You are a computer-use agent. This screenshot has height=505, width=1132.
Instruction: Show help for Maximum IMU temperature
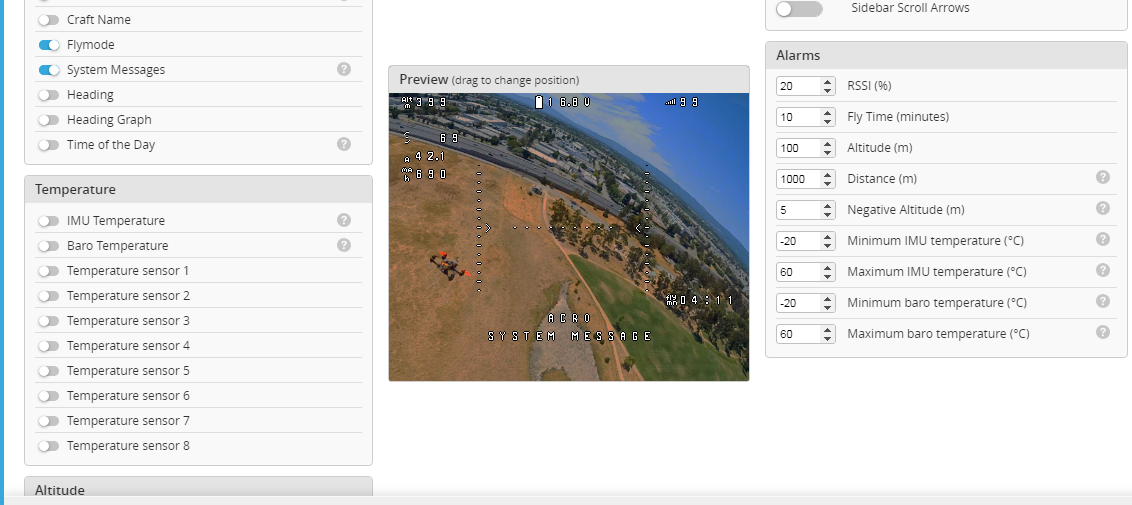[1102, 271]
